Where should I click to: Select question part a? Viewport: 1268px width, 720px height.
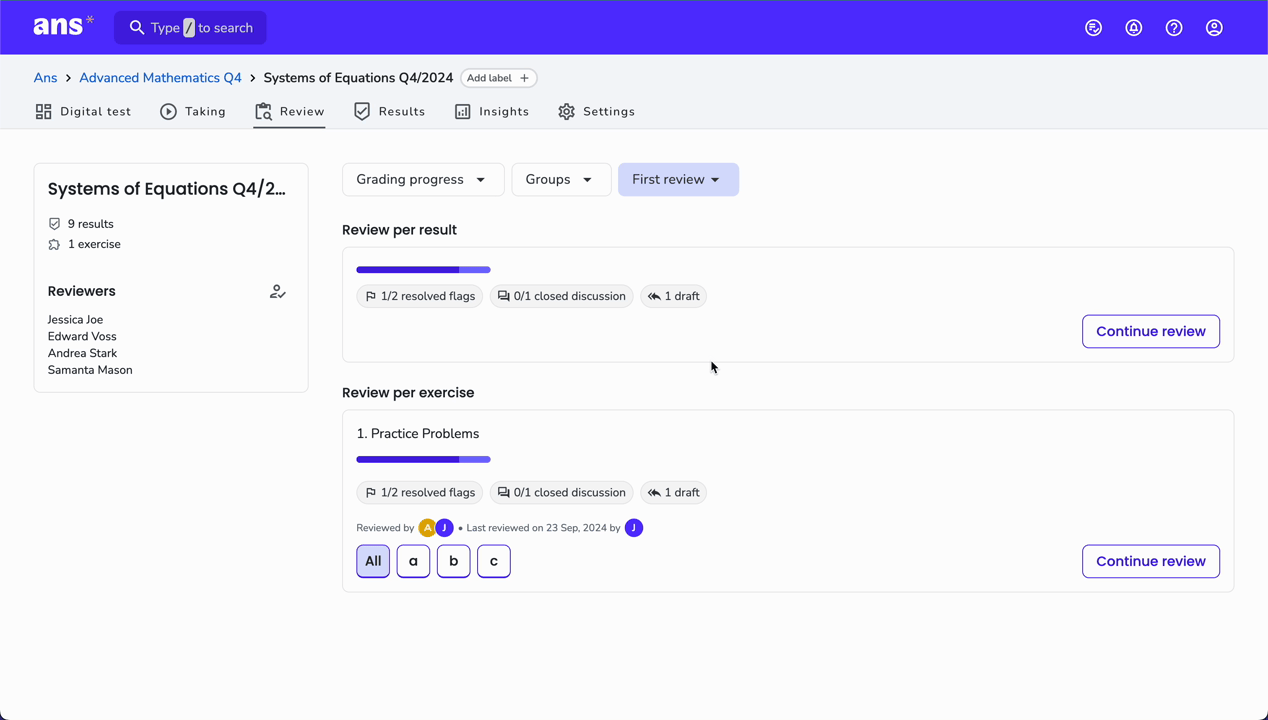[x=413, y=561]
